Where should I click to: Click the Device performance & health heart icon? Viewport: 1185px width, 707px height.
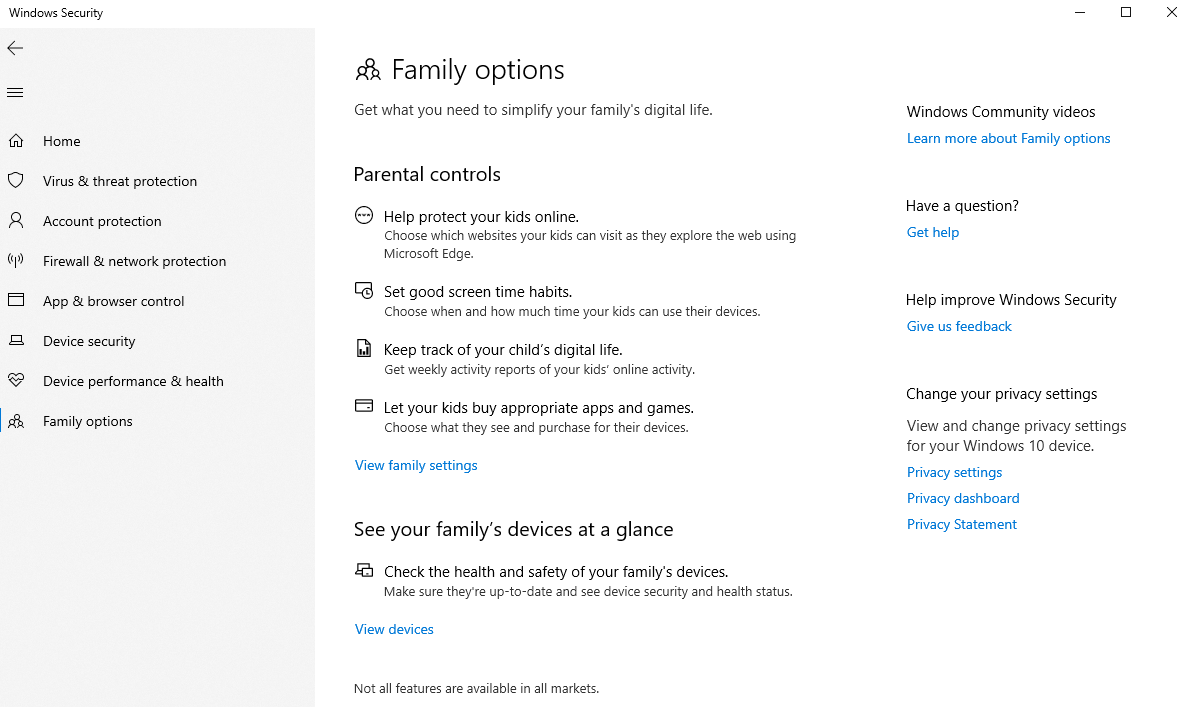(14, 381)
